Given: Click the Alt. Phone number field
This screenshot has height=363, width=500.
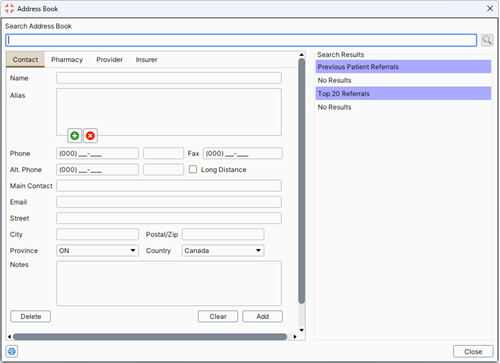Looking at the screenshot, I should [x=97, y=169].
